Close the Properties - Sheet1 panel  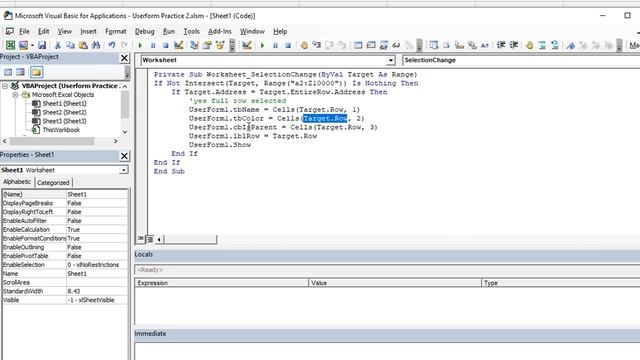[x=124, y=156]
